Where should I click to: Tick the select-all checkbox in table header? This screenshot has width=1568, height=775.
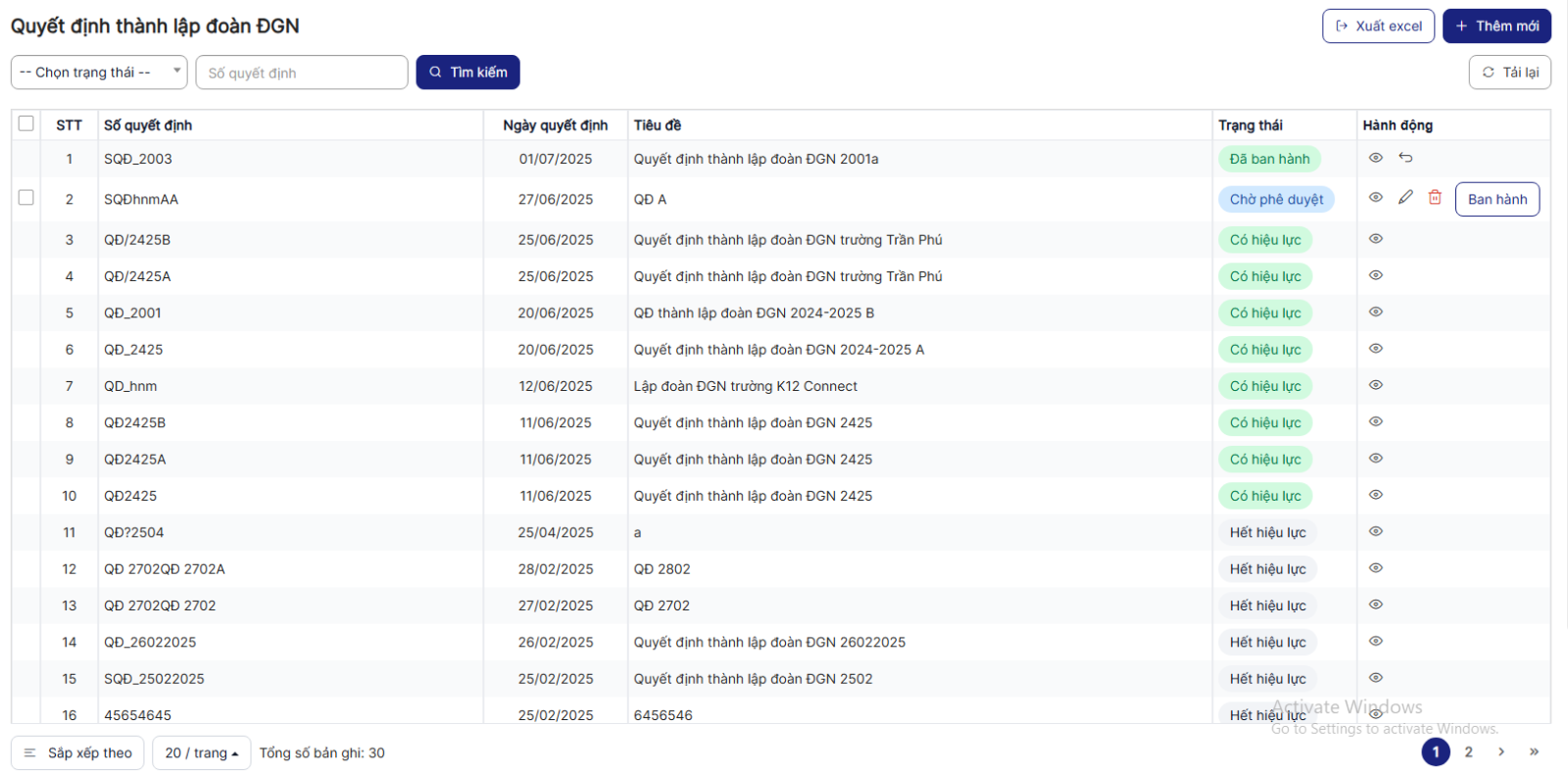click(26, 123)
